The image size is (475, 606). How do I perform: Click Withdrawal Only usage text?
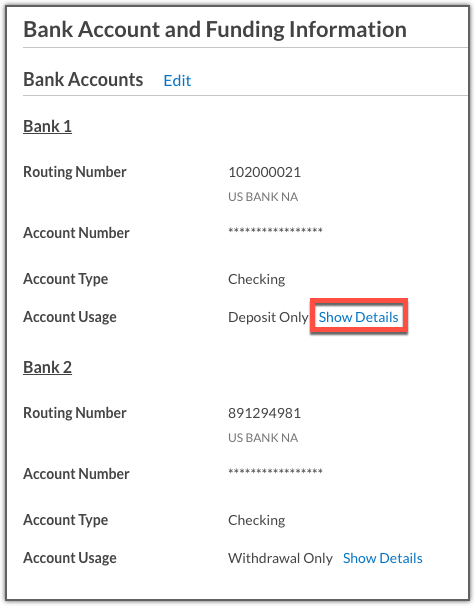click(280, 558)
